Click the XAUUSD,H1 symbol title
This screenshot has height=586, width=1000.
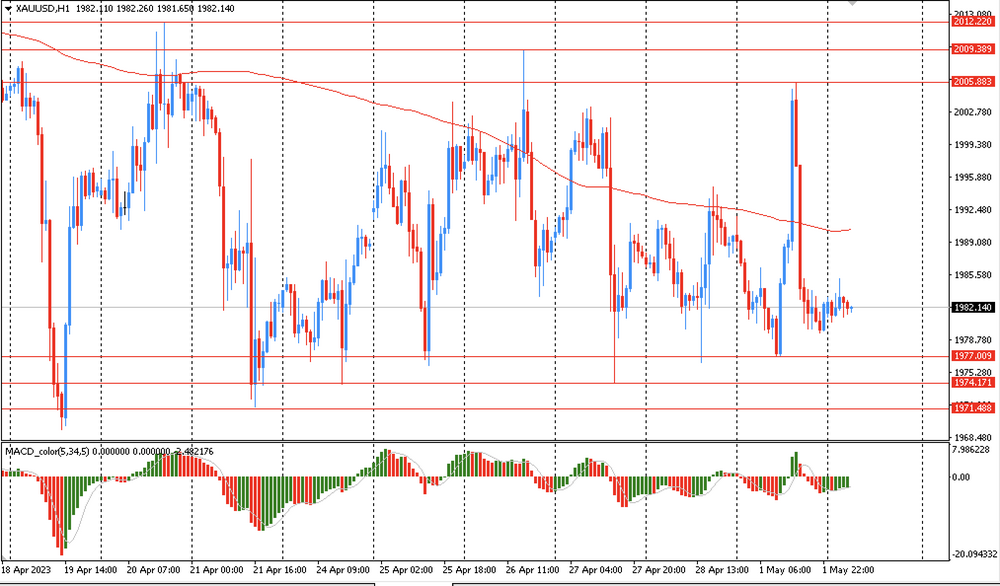pos(42,8)
